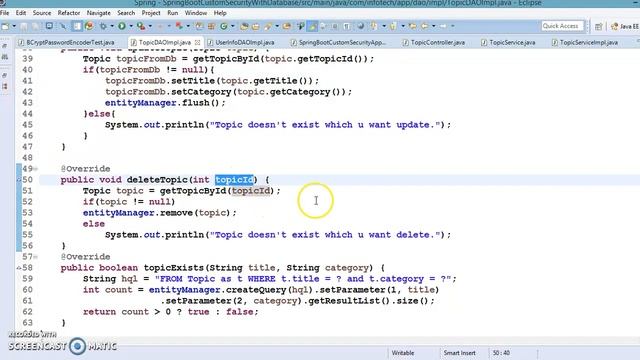Click the Quick Access search field

[x=562, y=26]
